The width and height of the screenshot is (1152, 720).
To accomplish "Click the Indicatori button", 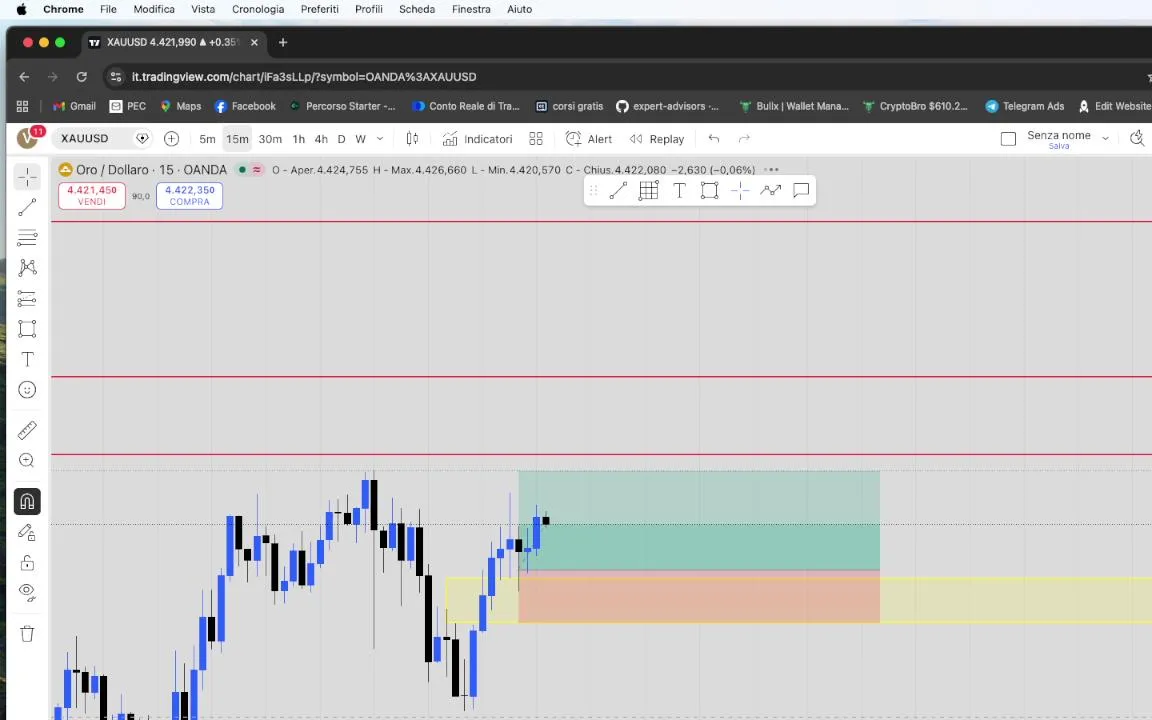I will click(478, 139).
